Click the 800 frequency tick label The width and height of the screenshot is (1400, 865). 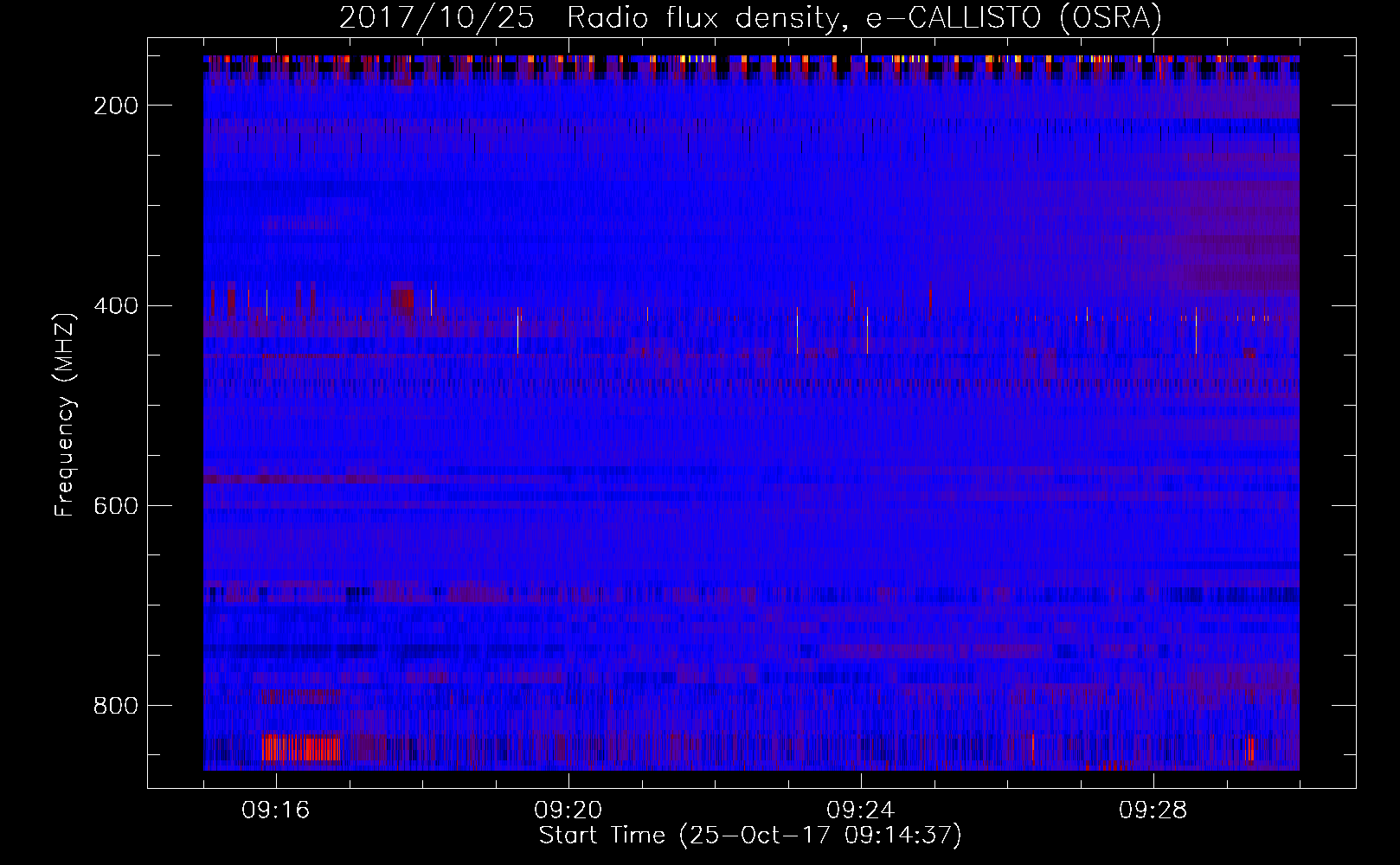point(116,706)
